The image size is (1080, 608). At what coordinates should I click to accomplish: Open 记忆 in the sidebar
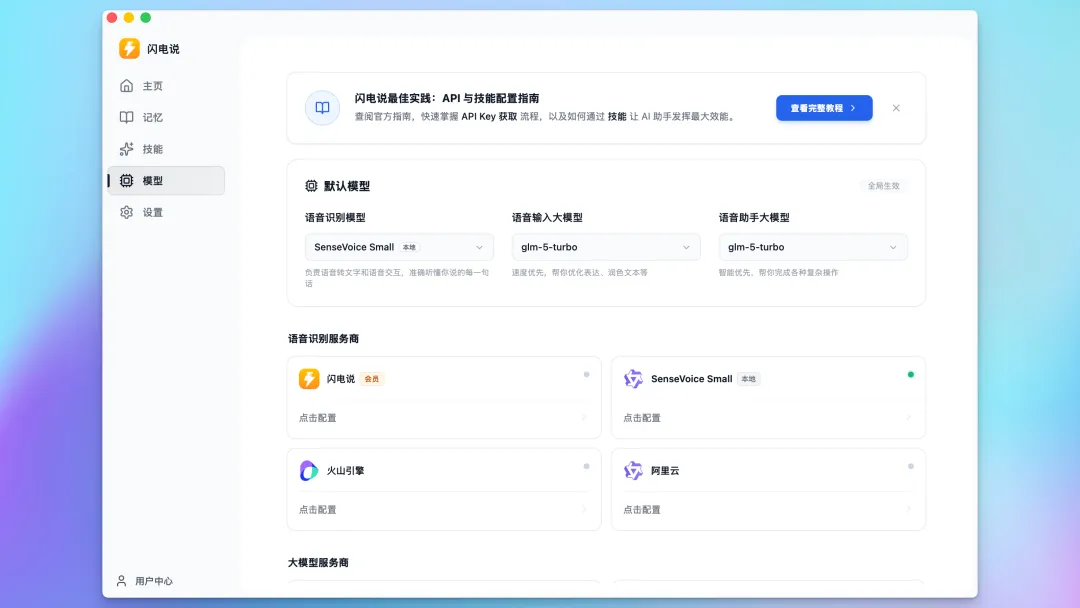coord(166,117)
